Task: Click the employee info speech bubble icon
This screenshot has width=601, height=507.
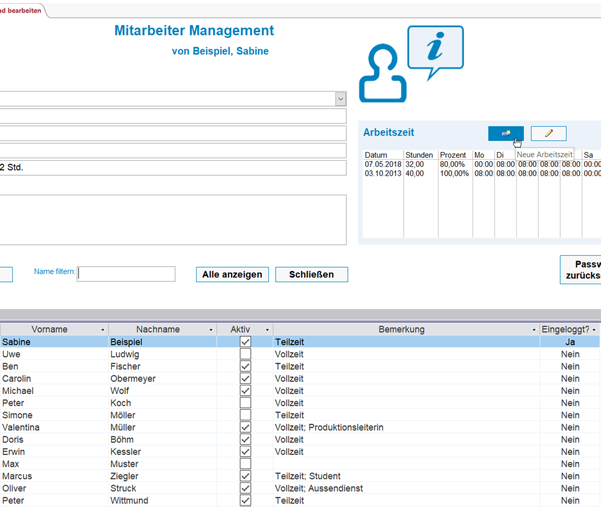Action: pos(435,53)
